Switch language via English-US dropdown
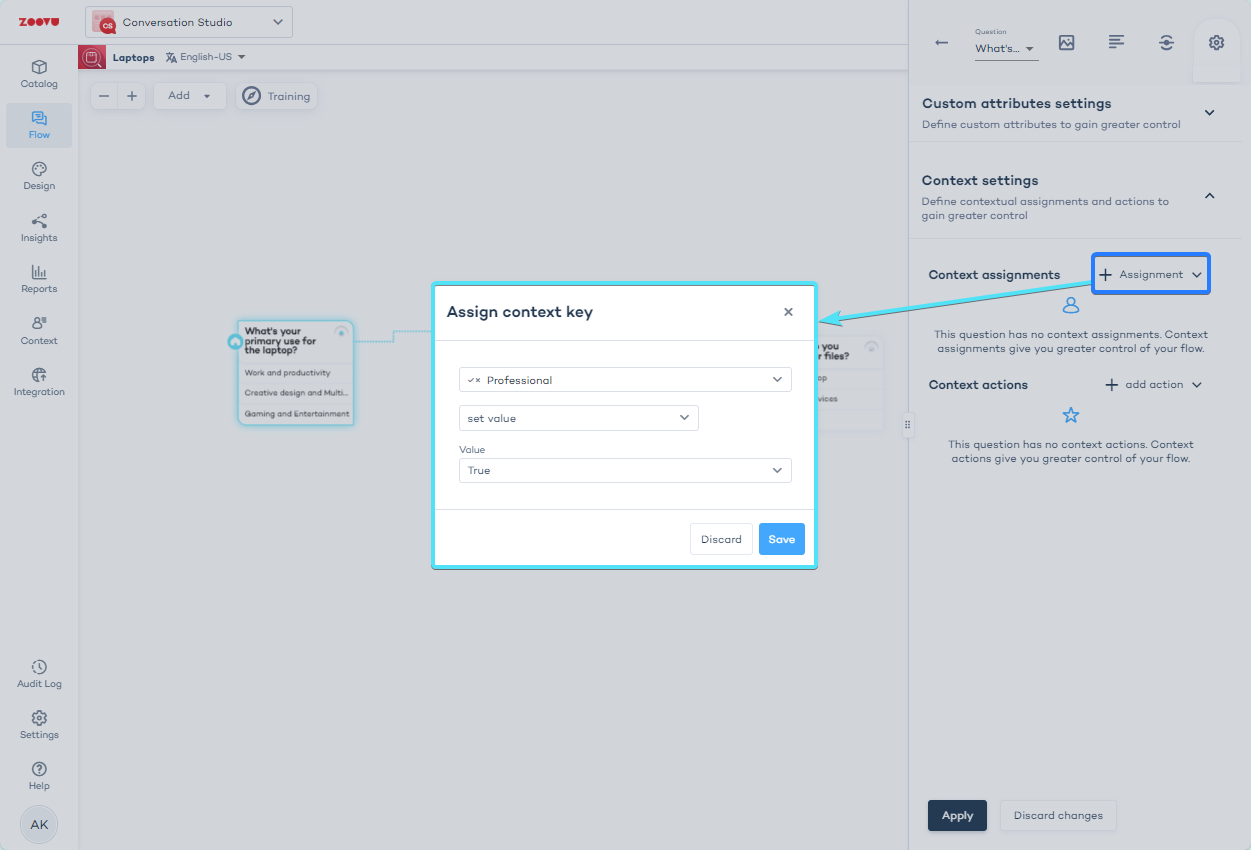Screen dimensions: 1251x850 pyautogui.click(x=205, y=57)
